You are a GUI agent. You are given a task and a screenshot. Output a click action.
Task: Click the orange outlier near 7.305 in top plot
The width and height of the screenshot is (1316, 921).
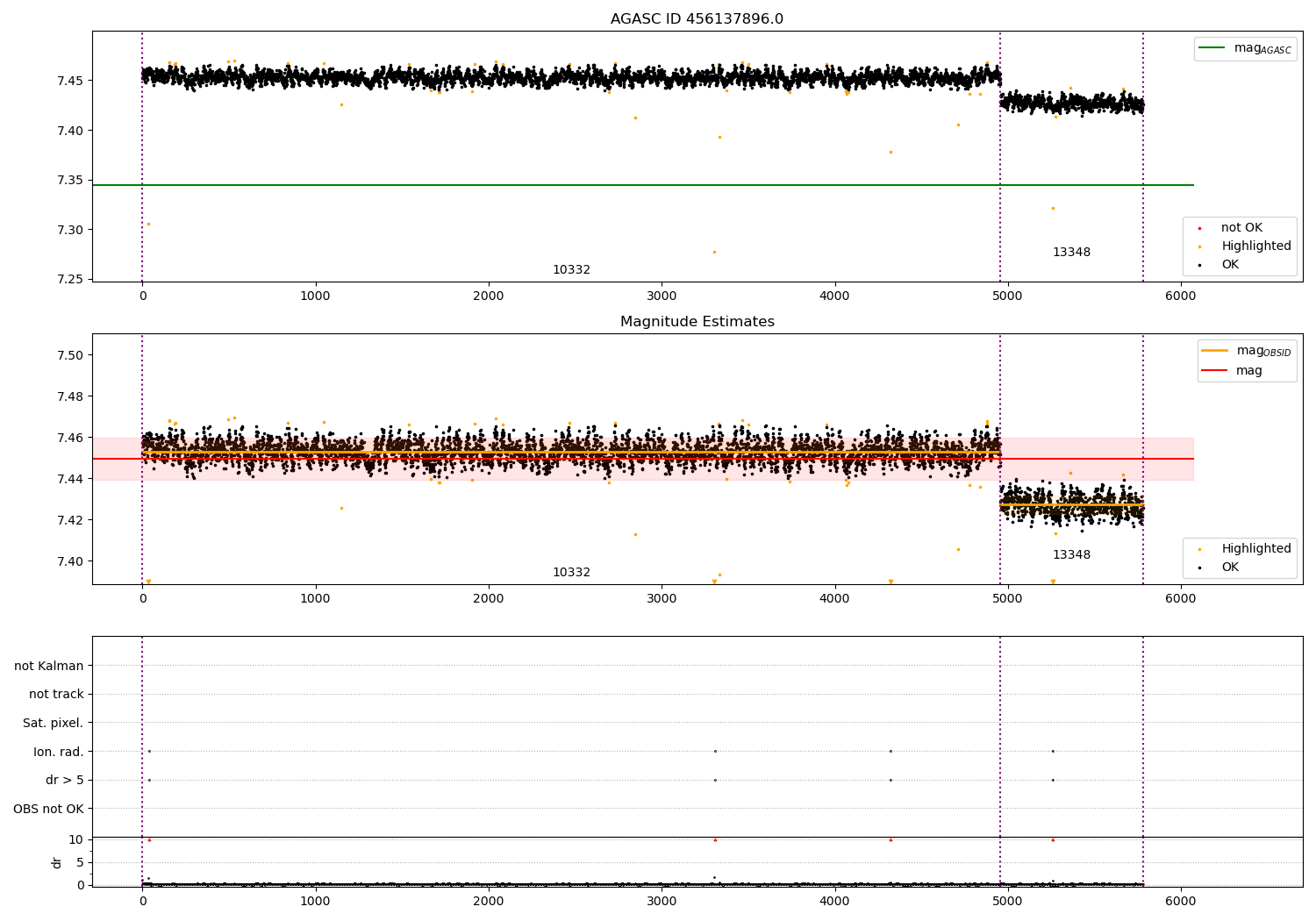coord(148,224)
